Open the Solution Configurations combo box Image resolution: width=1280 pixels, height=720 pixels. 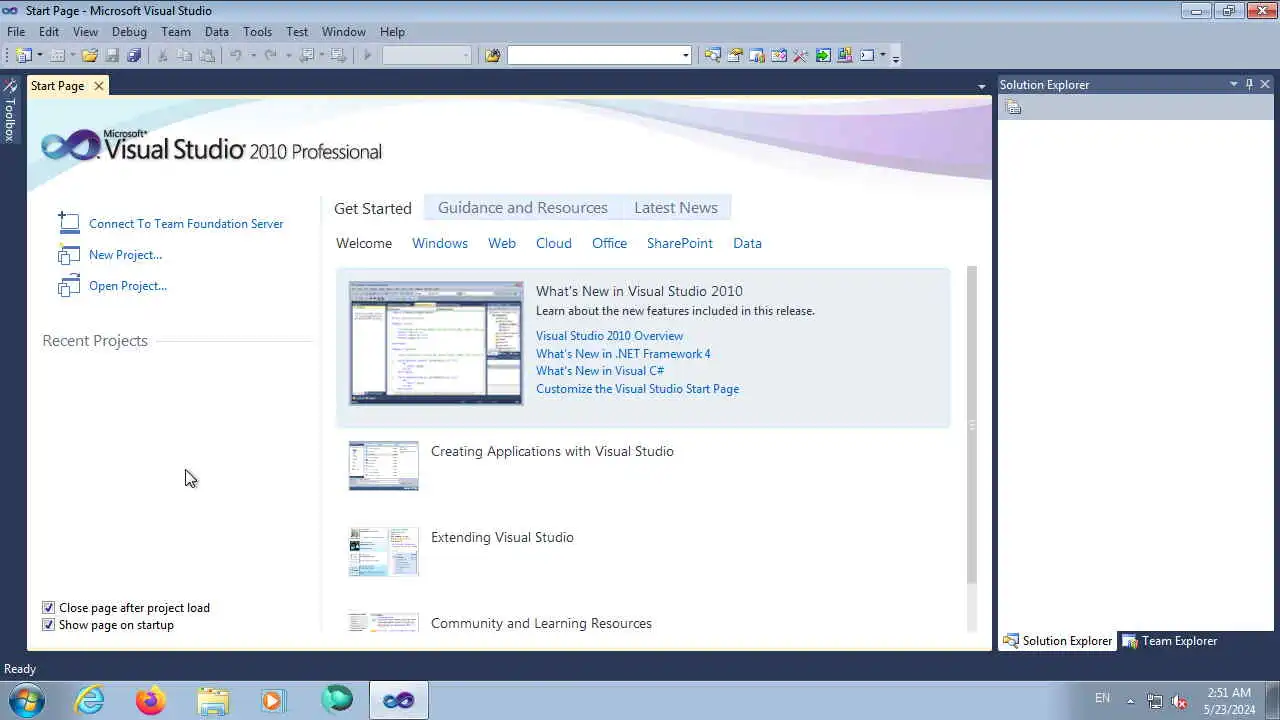point(427,56)
